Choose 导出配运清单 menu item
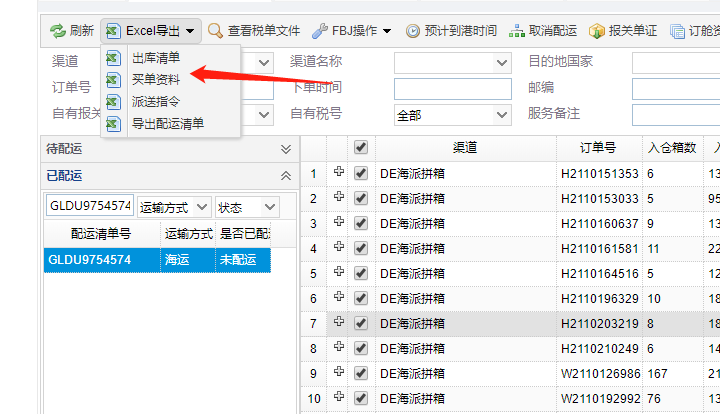720x414 pixels. pyautogui.click(x=168, y=123)
